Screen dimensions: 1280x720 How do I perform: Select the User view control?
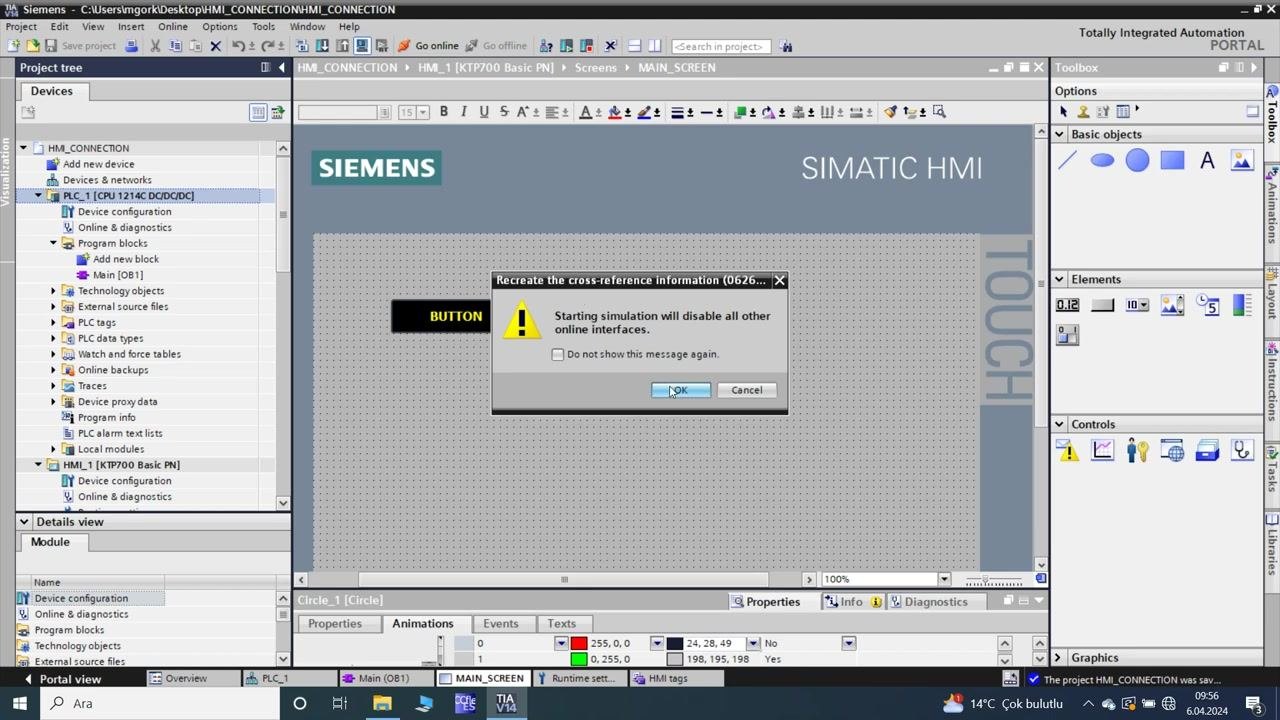(x=1137, y=451)
